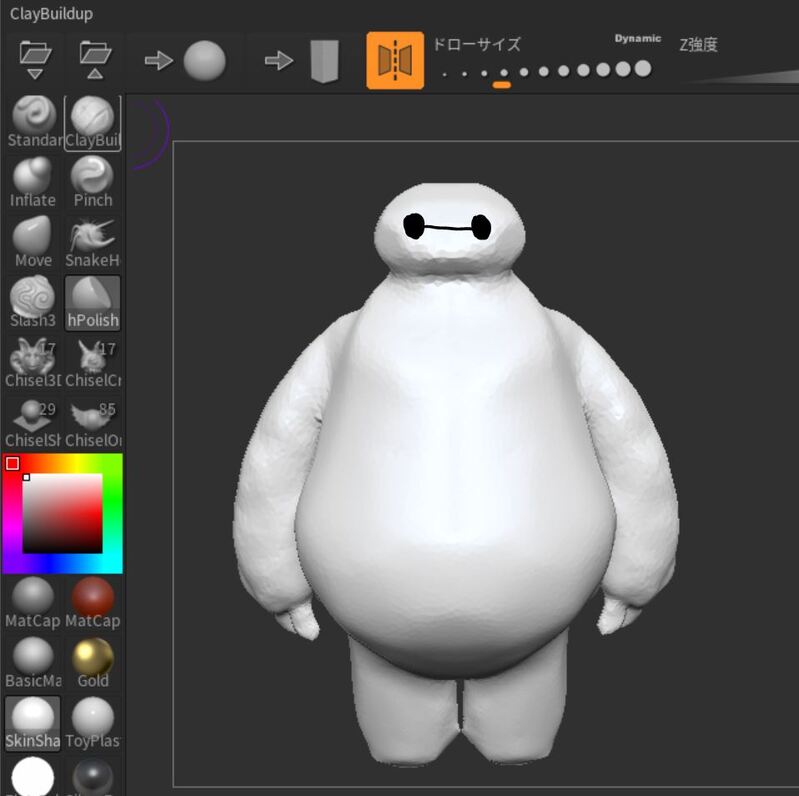Apply the gray MatCap material
This screenshot has height=796, width=799.
tap(33, 603)
